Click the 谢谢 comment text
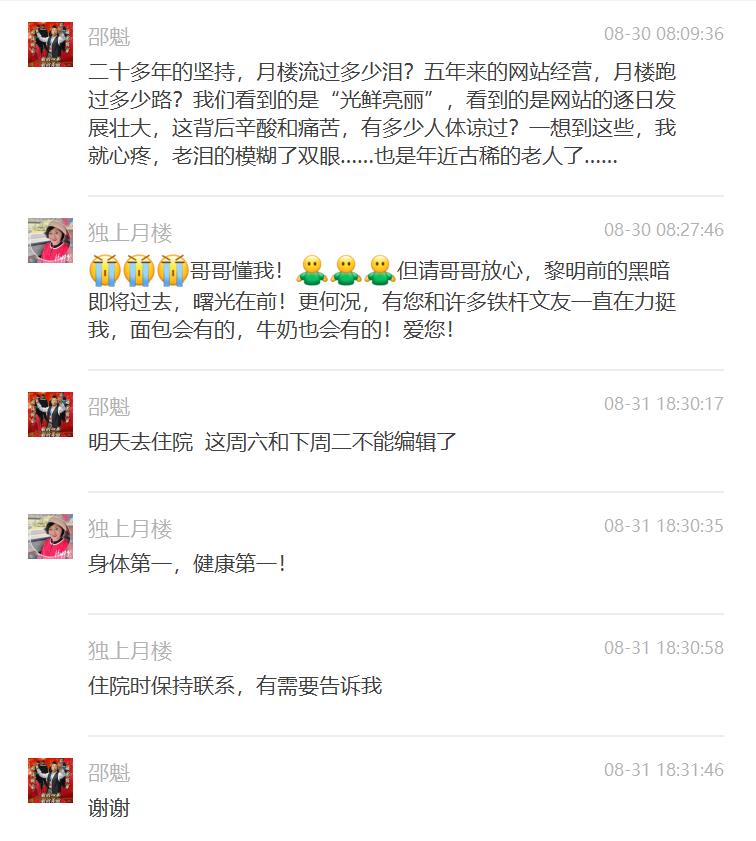 (109, 808)
